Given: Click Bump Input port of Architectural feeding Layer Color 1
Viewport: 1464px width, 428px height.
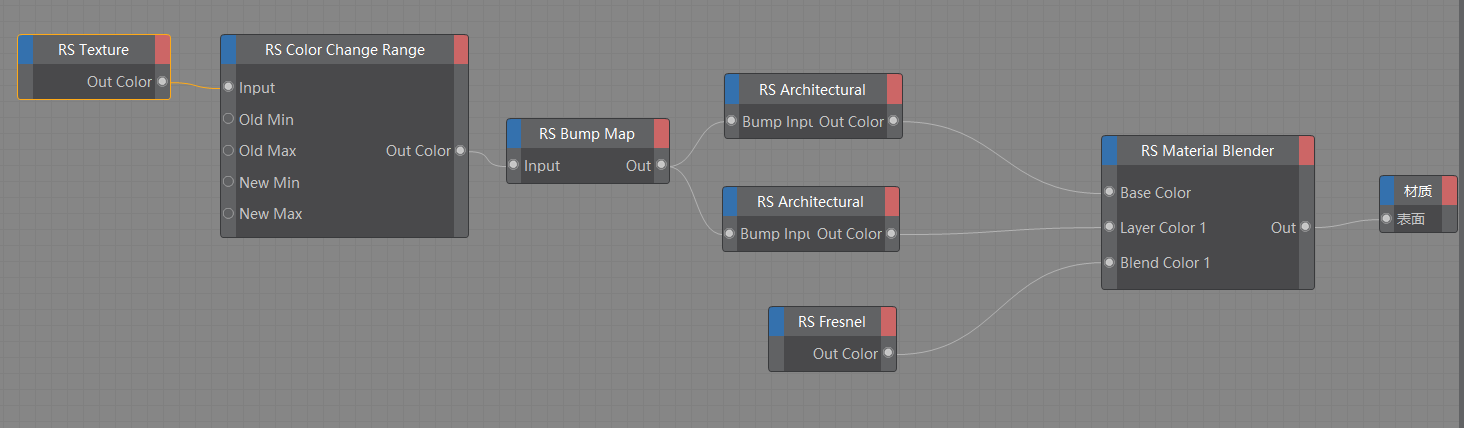Looking at the screenshot, I should 730,234.
